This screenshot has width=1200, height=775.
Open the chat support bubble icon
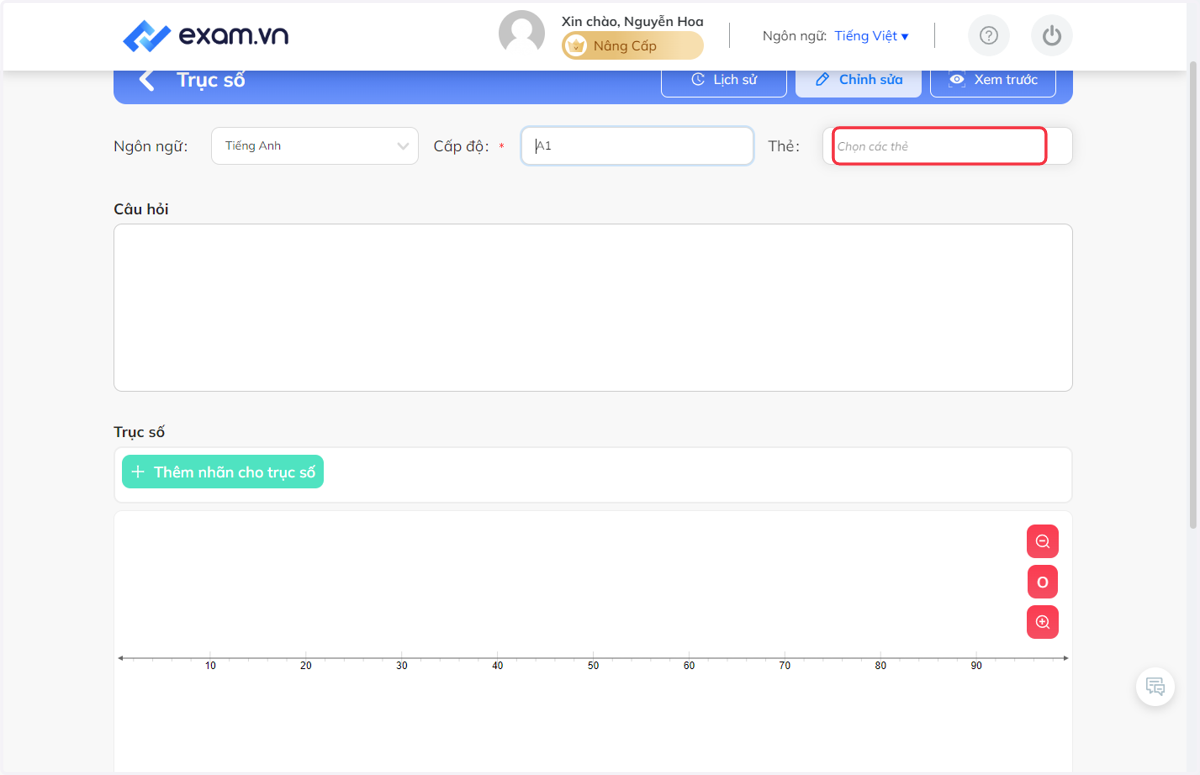(1155, 687)
